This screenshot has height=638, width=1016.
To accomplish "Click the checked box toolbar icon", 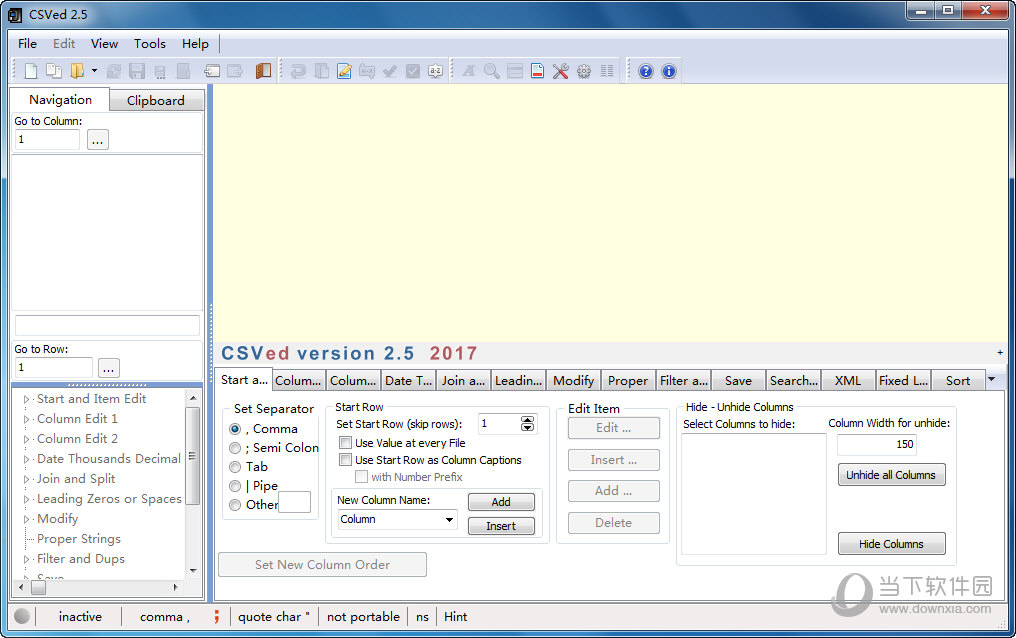I will (x=413, y=71).
